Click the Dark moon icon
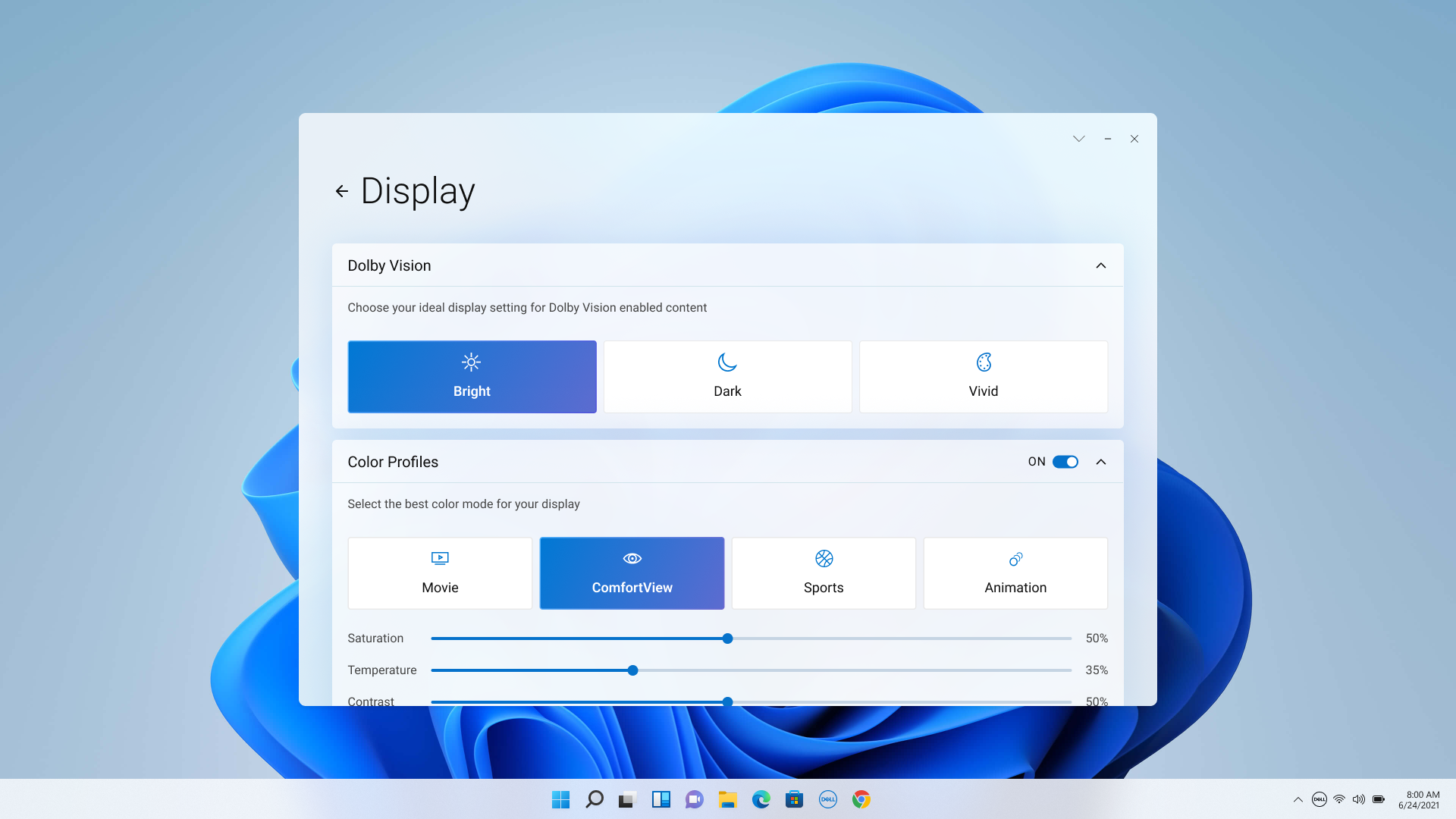Screen dimensions: 1456x819 pos(727,362)
